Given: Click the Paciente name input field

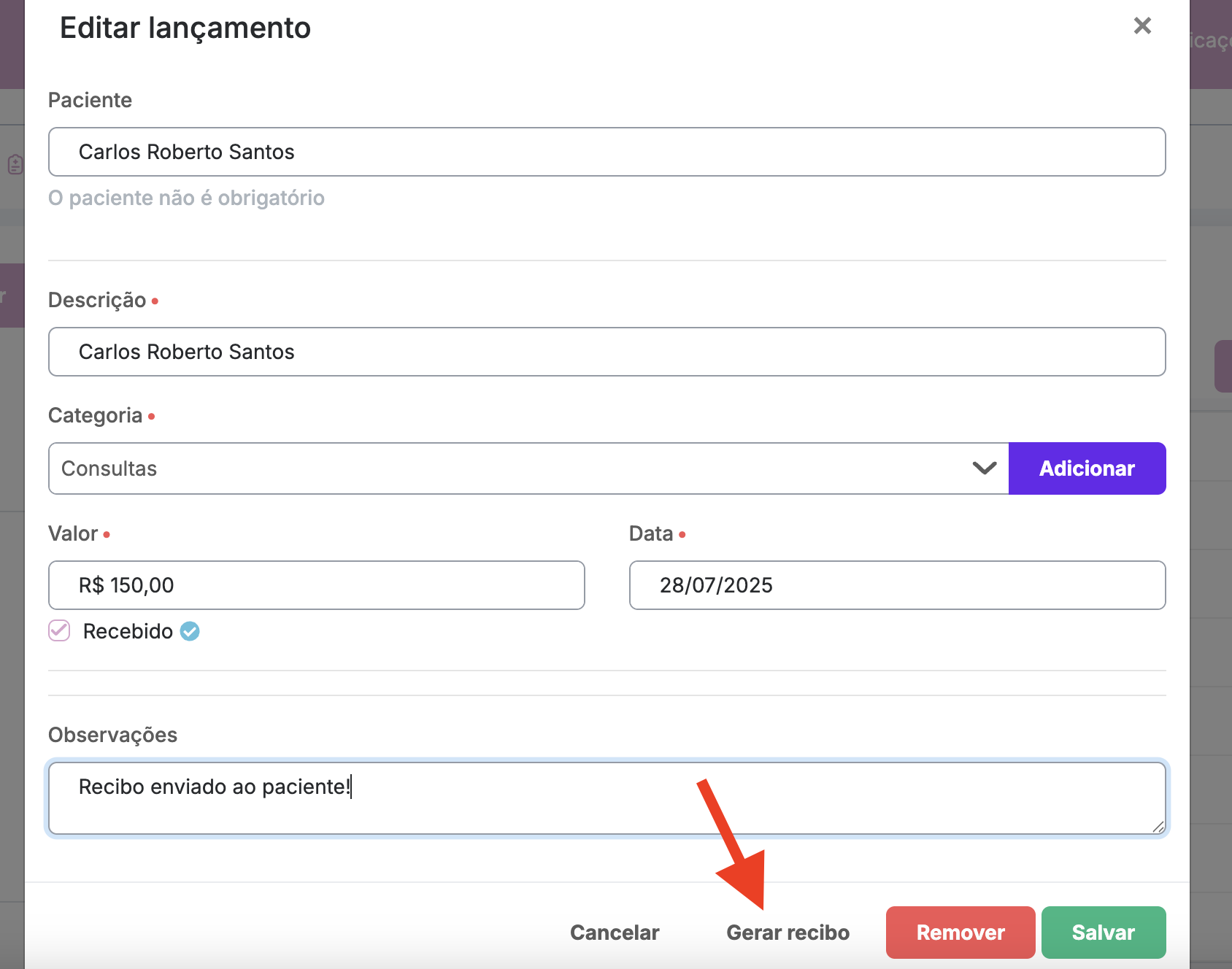Looking at the screenshot, I should (607, 152).
